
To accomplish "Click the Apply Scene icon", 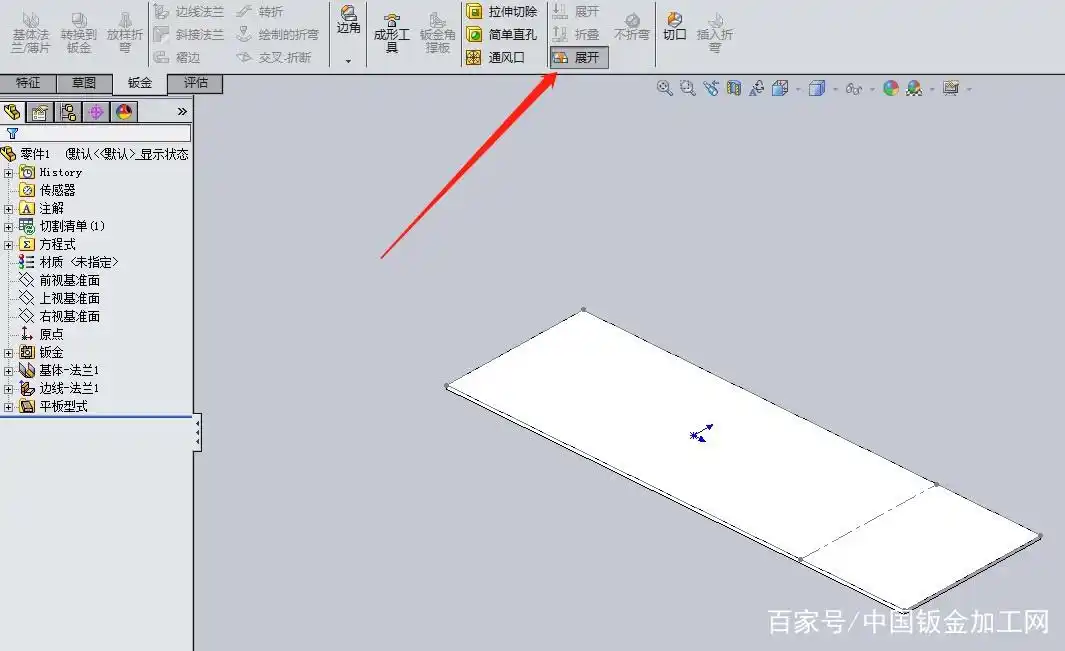I will click(x=914, y=88).
